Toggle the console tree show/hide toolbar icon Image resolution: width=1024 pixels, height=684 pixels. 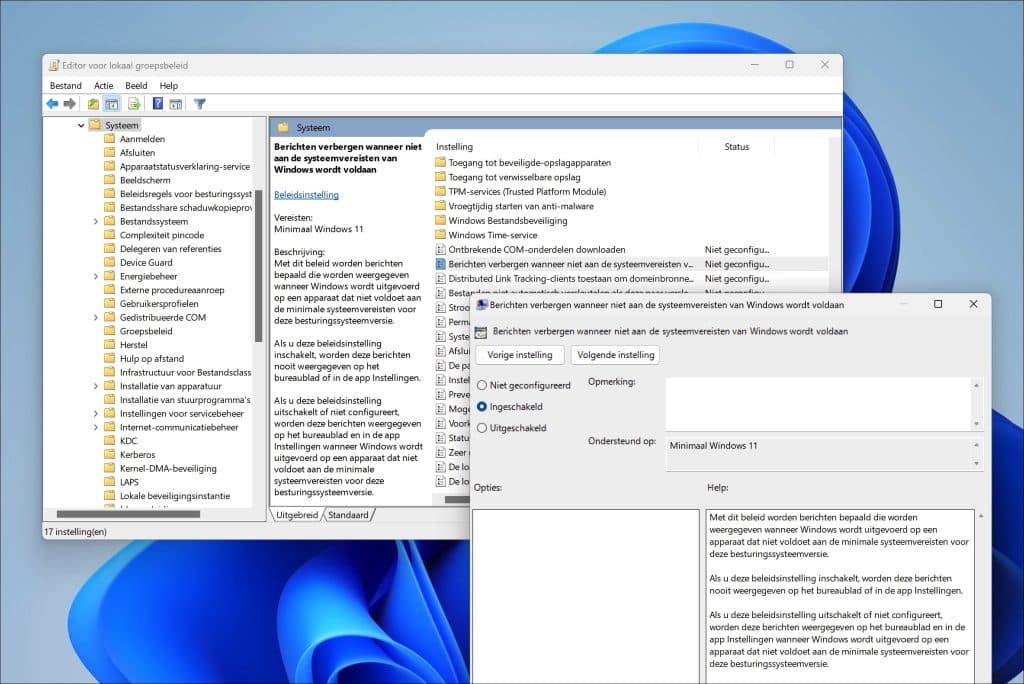[x=112, y=103]
